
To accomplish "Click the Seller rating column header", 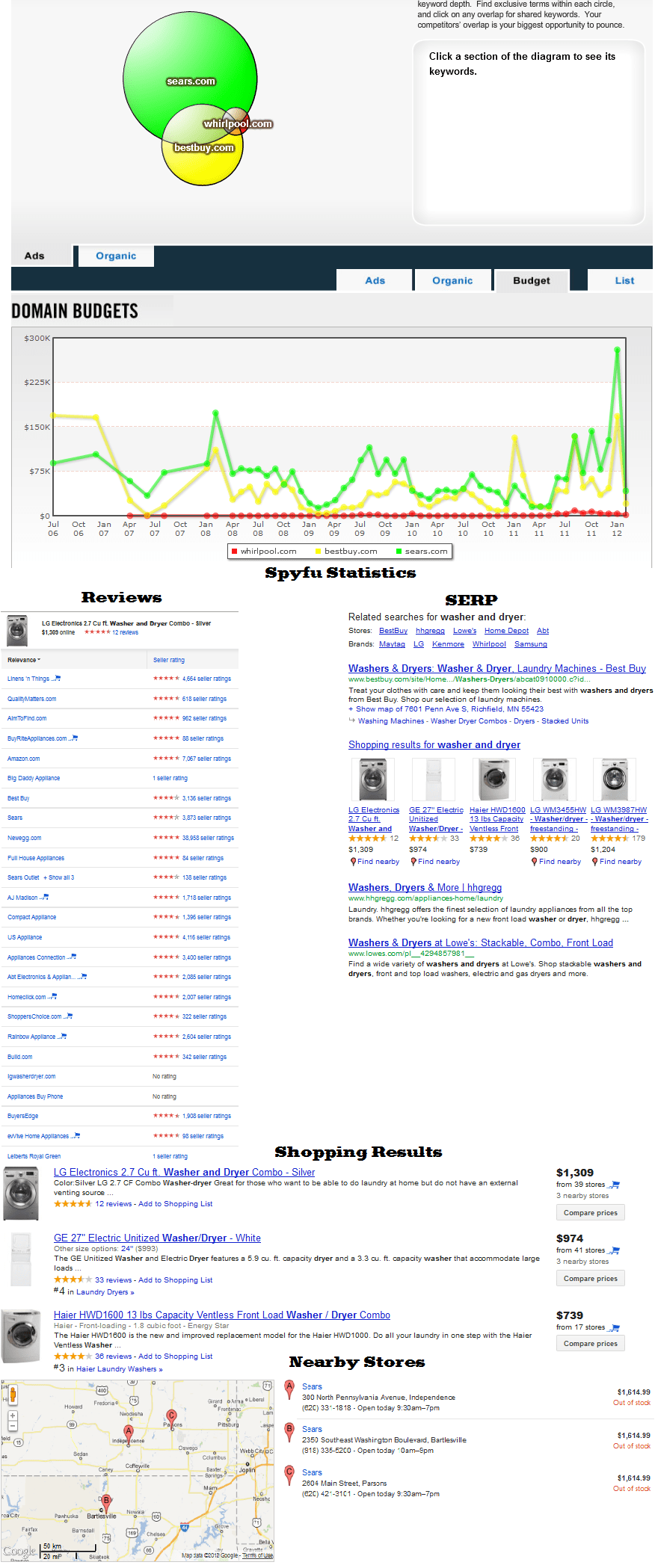I will click(169, 660).
